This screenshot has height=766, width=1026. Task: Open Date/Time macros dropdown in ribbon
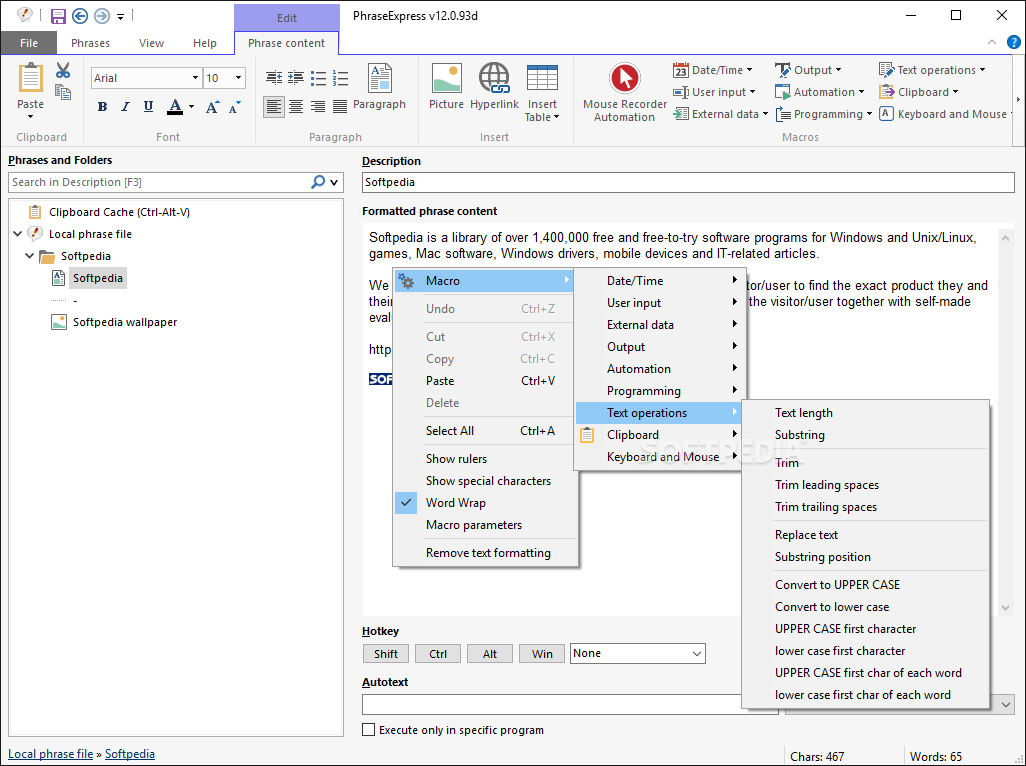(x=713, y=70)
